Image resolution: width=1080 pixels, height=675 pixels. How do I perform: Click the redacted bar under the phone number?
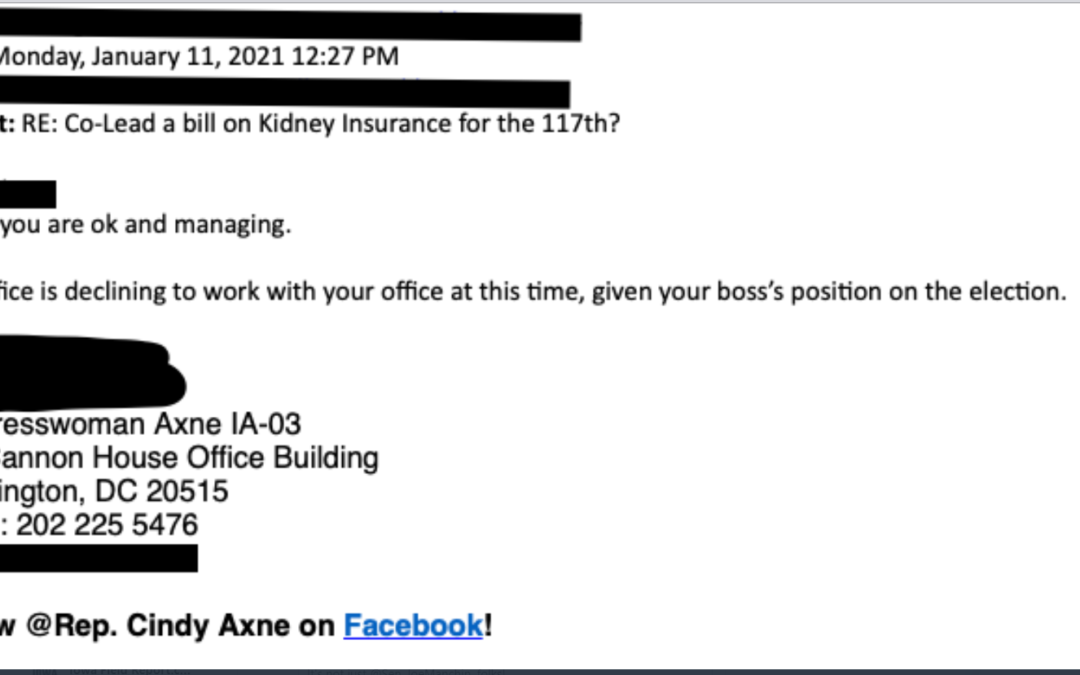click(x=98, y=558)
